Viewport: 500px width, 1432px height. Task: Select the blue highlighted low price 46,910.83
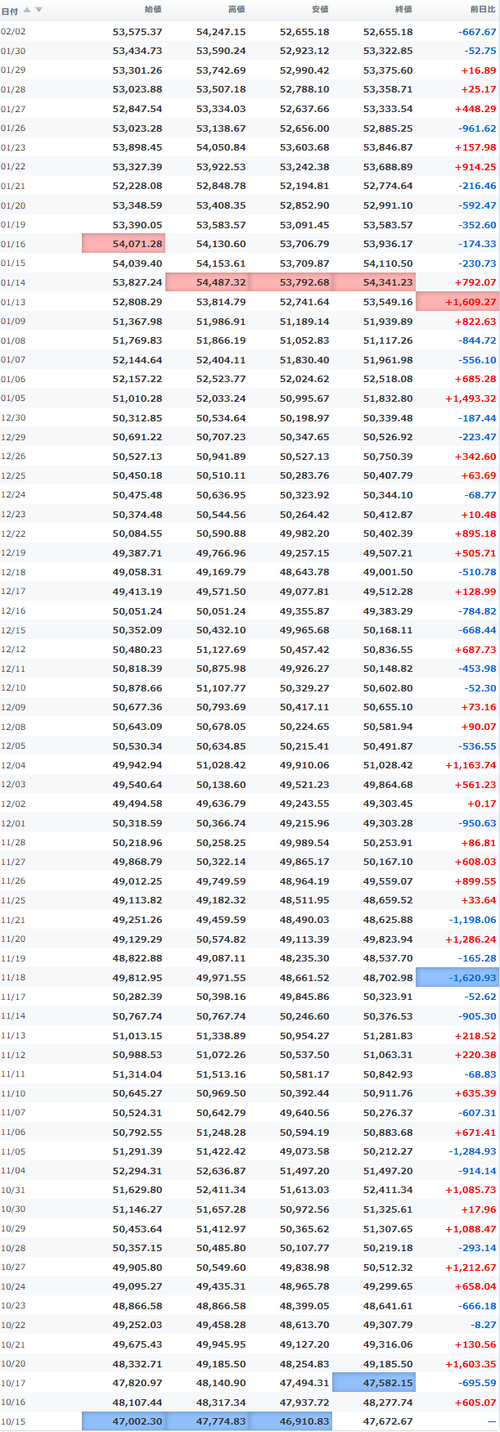tap(291, 1421)
